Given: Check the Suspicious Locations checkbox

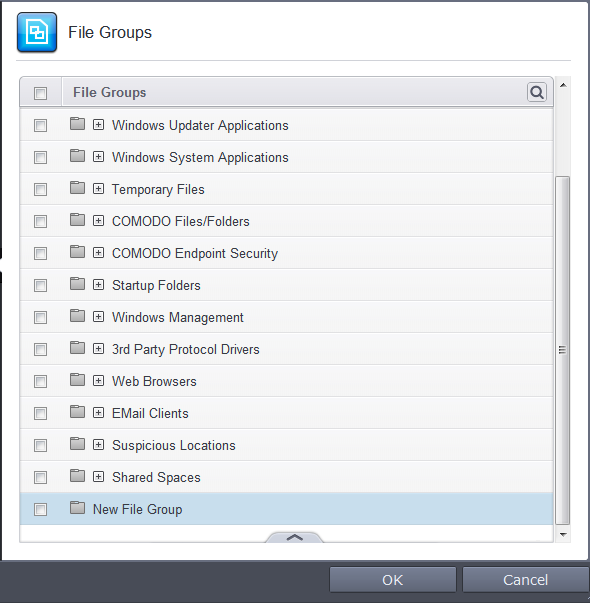Looking at the screenshot, I should tap(40, 446).
